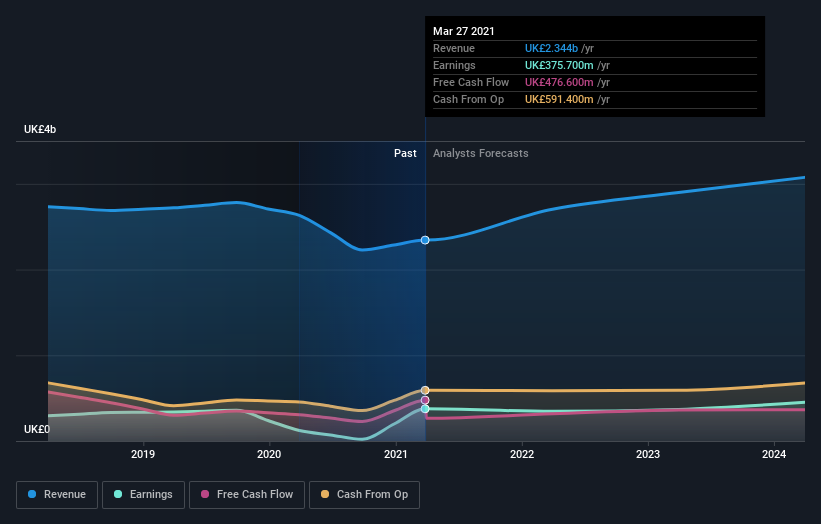Viewport: 821px width, 524px height.
Task: Click the UK£2.344b revenue value in tooltip
Action: pyautogui.click(x=551, y=48)
